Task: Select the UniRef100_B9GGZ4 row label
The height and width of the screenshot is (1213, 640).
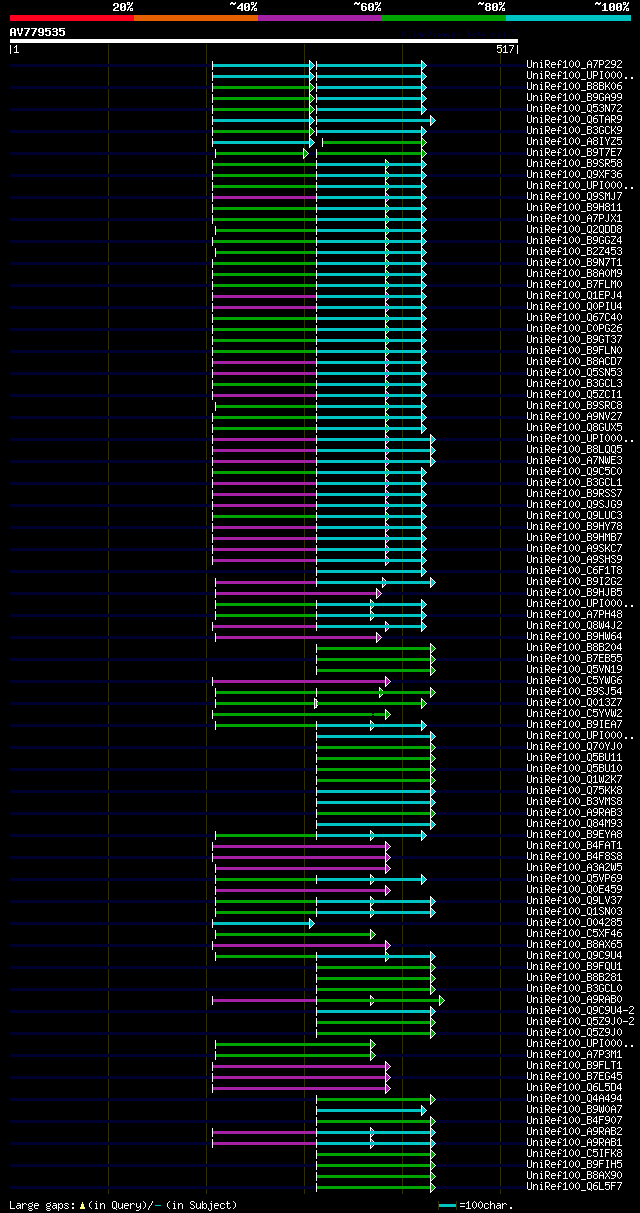Action: 576,240
